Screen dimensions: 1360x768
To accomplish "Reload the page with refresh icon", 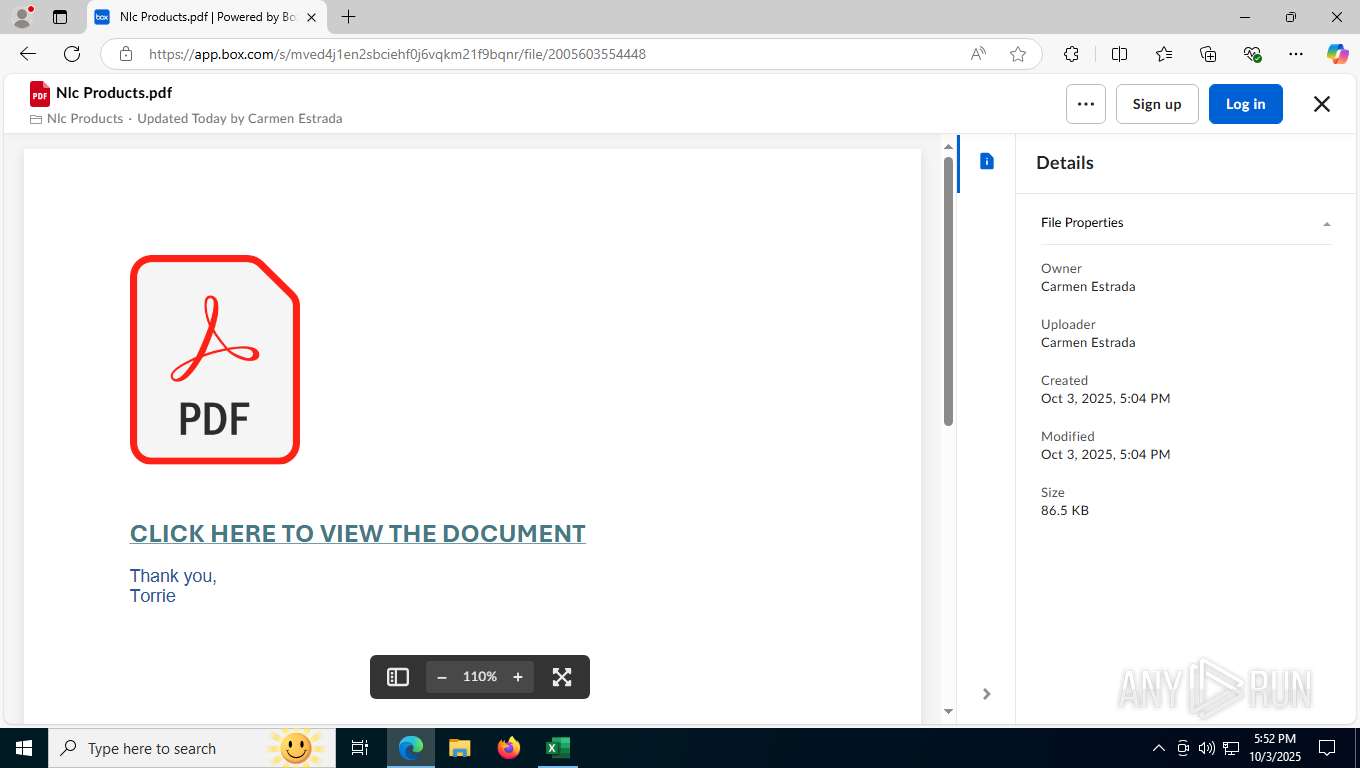I will click(72, 54).
